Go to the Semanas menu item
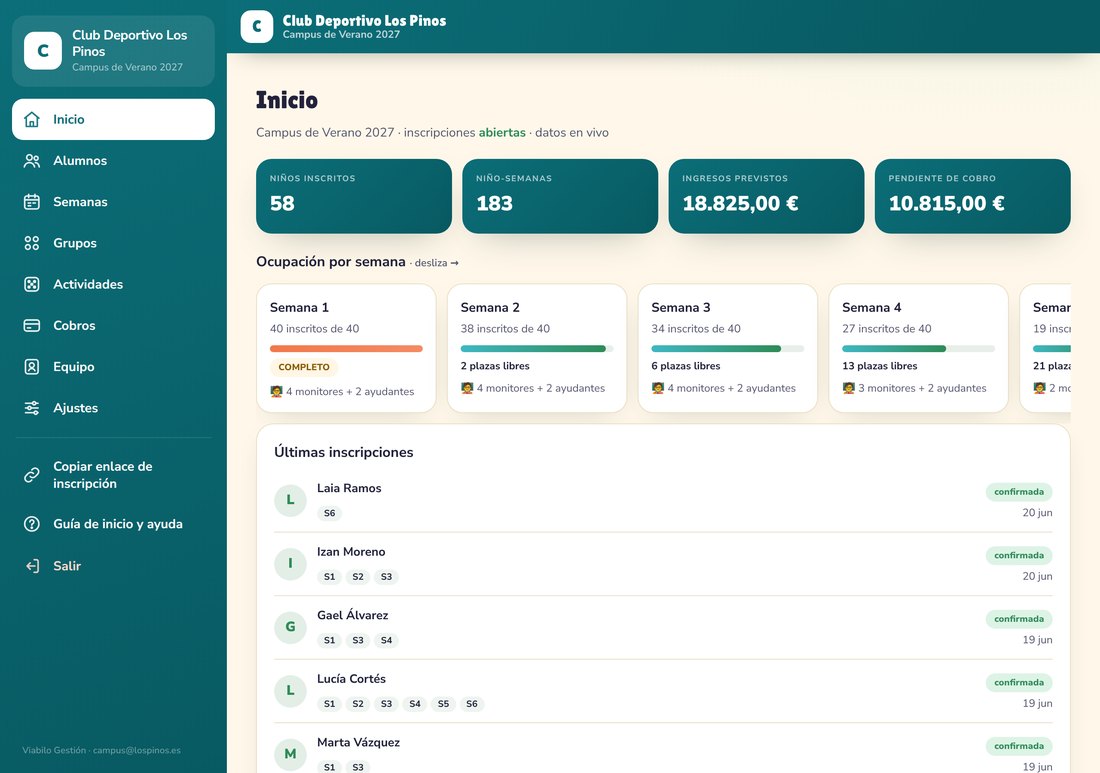 114,202
